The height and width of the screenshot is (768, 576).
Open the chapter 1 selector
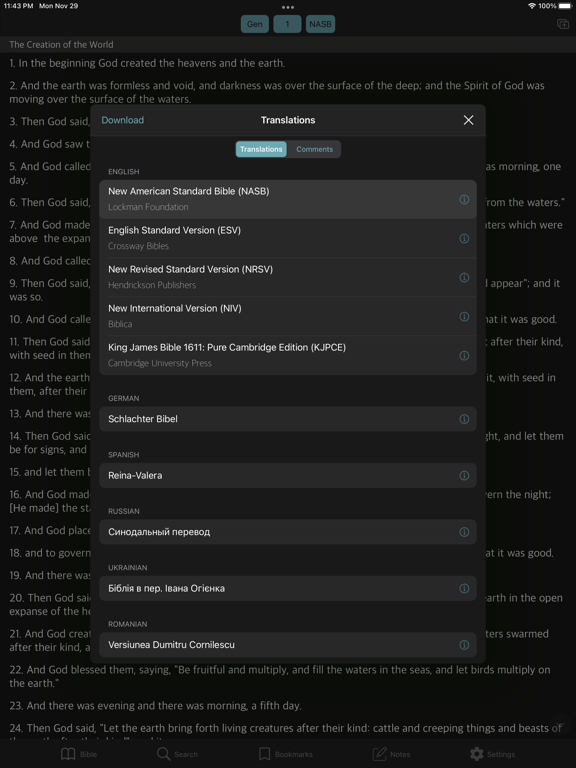click(287, 24)
